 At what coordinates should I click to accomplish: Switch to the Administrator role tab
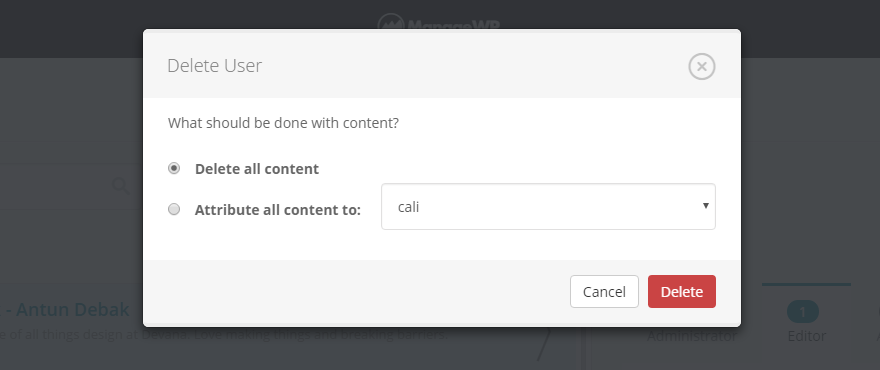click(691, 336)
